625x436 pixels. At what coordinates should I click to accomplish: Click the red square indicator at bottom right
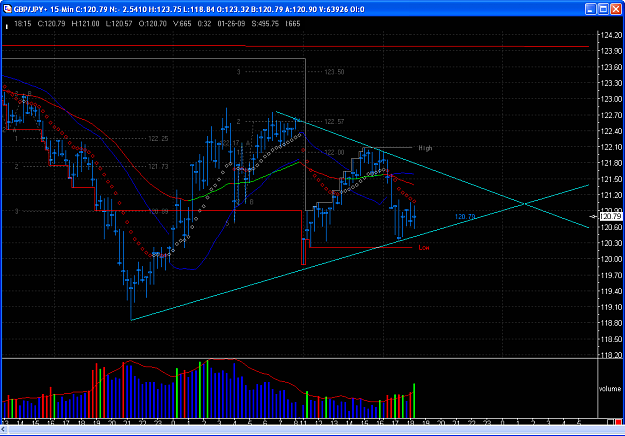tap(618, 422)
